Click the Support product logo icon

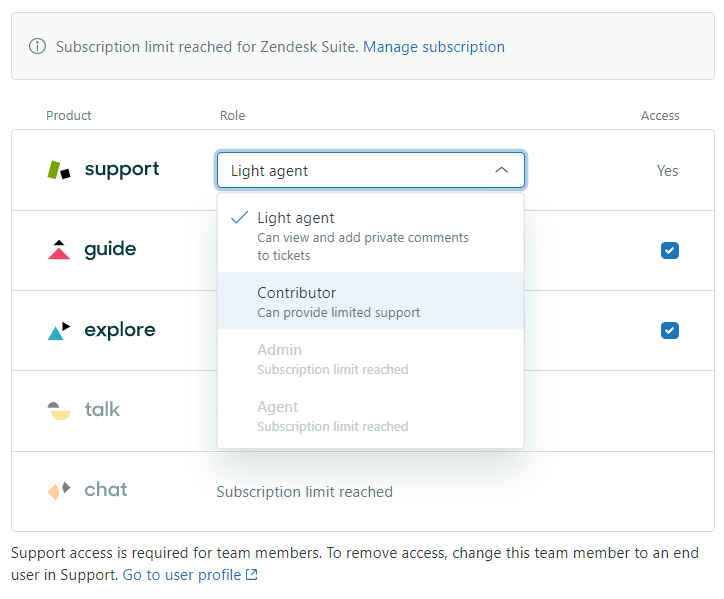59,170
